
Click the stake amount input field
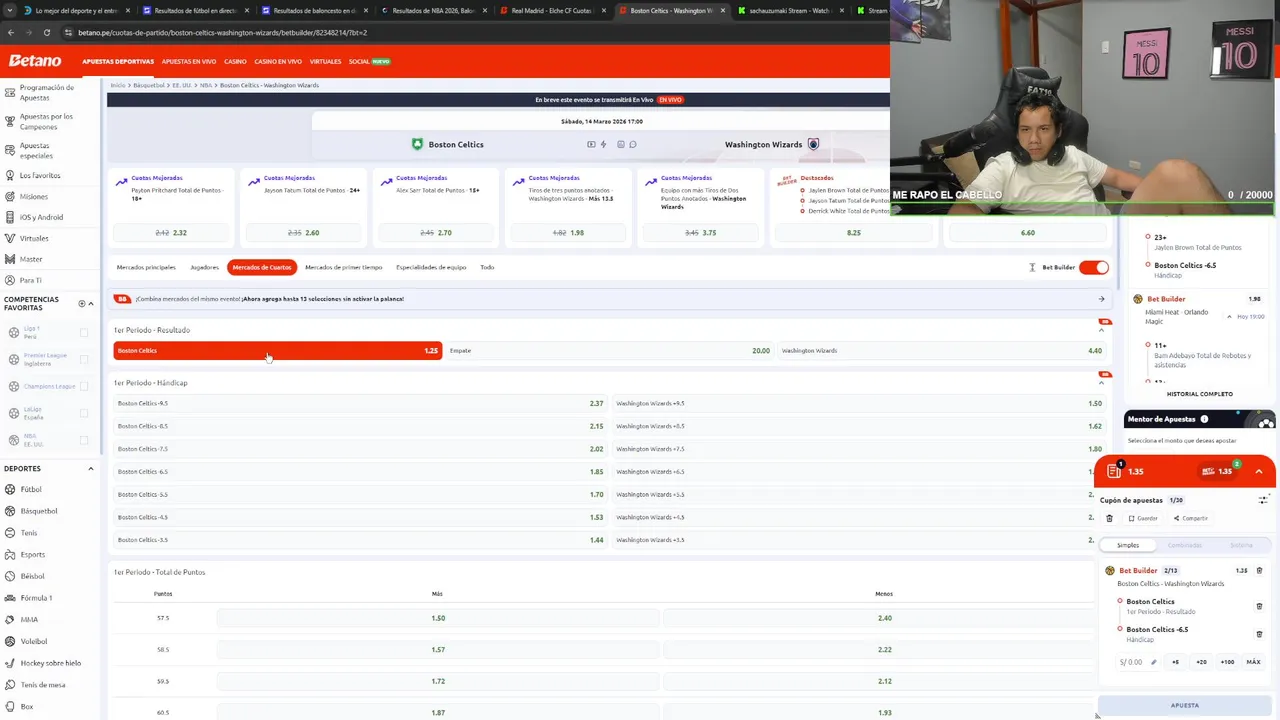[1137, 662]
